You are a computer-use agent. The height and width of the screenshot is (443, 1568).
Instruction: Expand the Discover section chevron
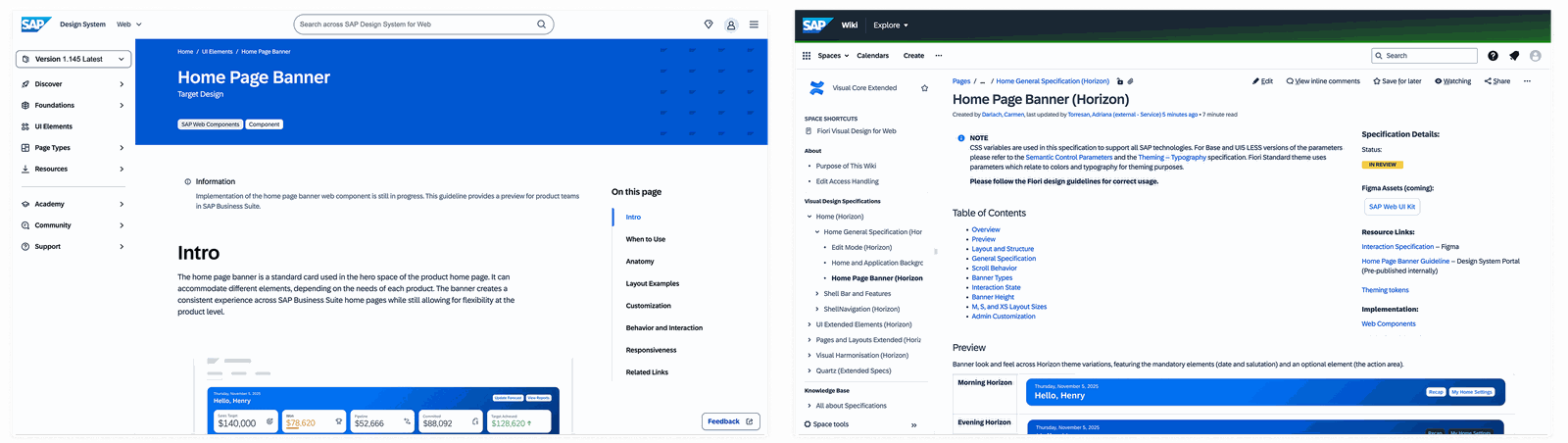pos(122,84)
